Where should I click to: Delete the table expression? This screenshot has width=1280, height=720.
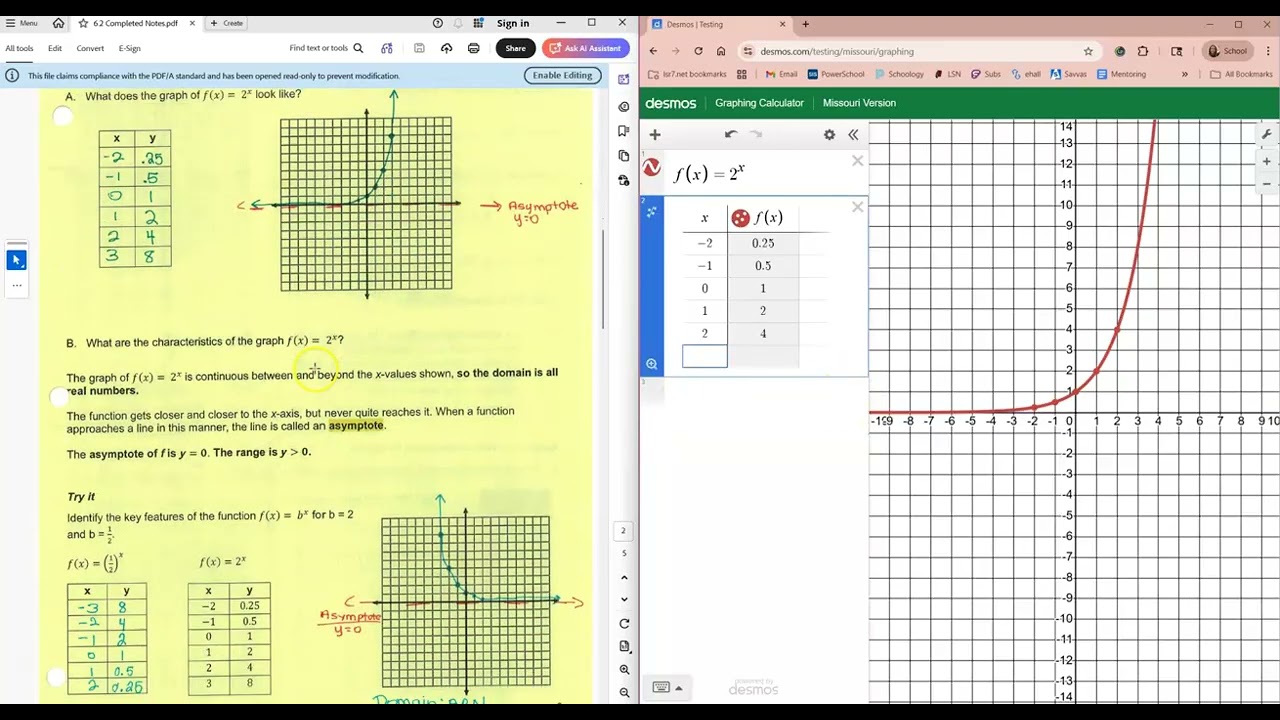857,207
